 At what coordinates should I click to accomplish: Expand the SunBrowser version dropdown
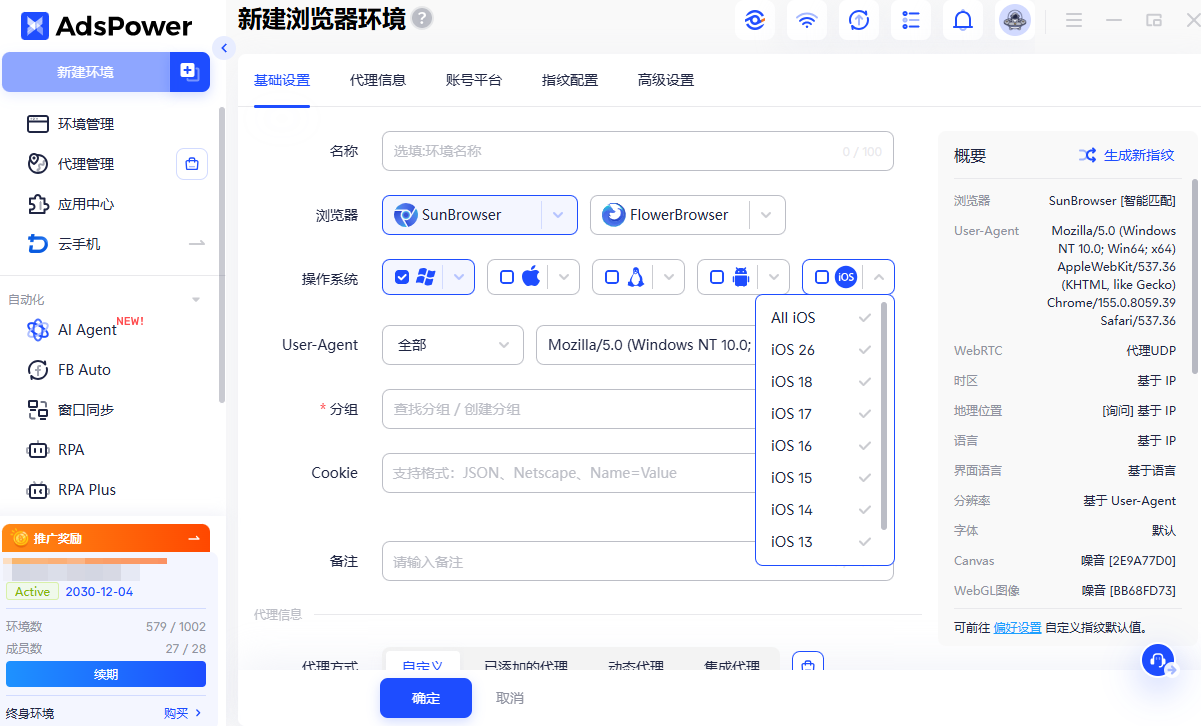pos(559,215)
